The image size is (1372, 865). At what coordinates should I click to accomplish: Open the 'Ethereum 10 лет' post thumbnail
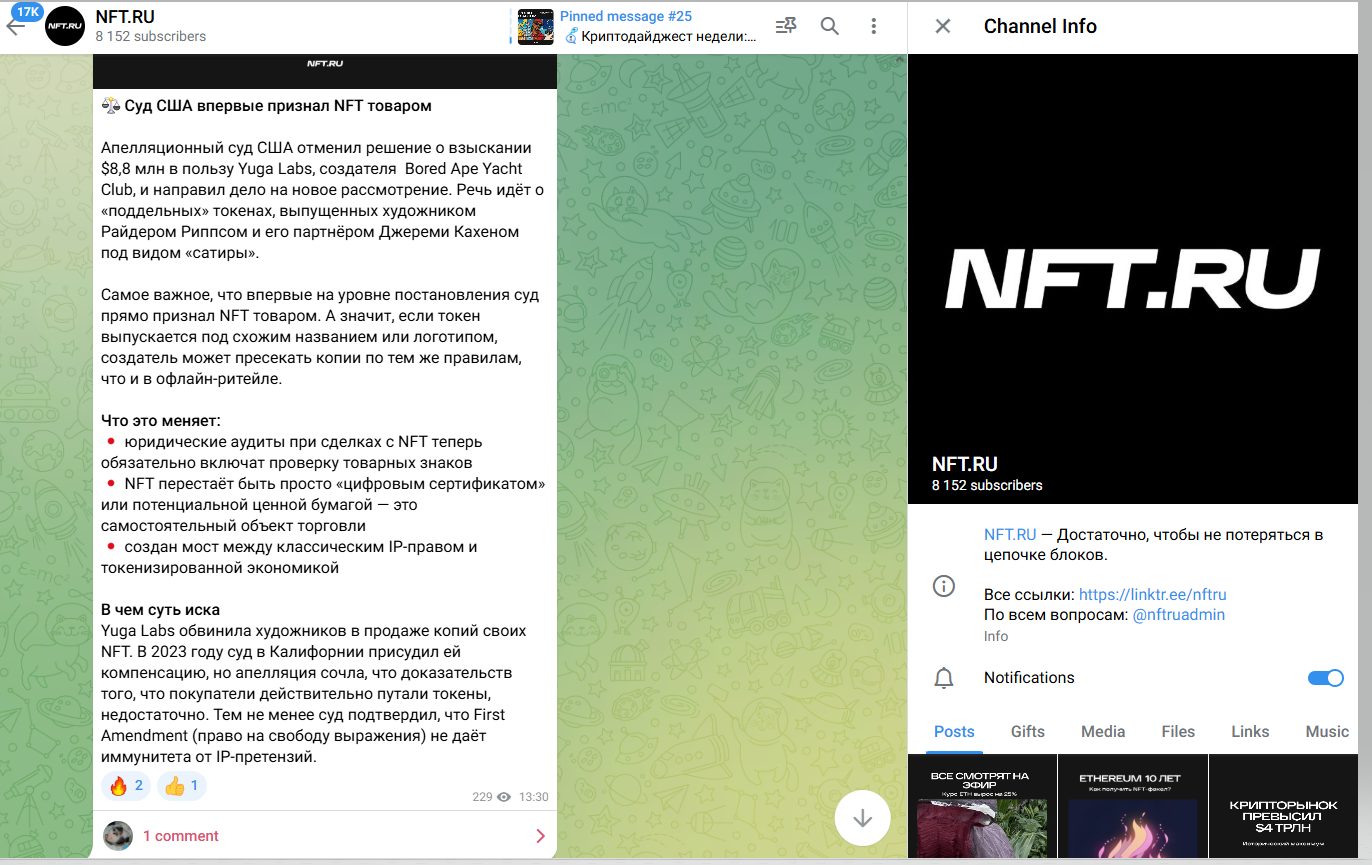[1133, 806]
